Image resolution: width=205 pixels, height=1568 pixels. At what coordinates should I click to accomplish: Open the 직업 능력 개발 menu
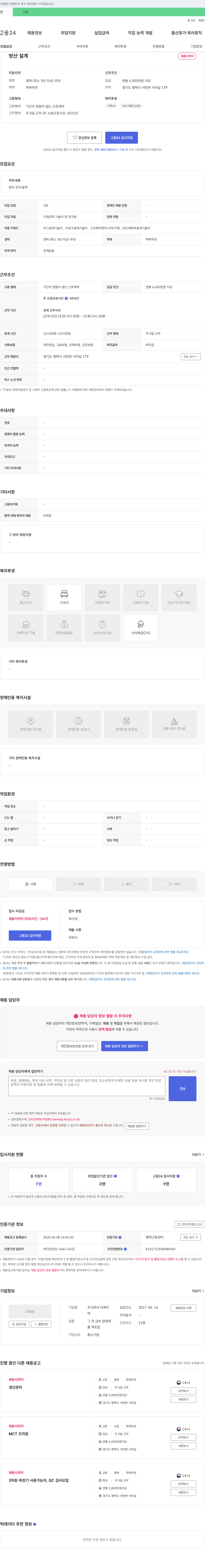pyautogui.click(x=140, y=33)
